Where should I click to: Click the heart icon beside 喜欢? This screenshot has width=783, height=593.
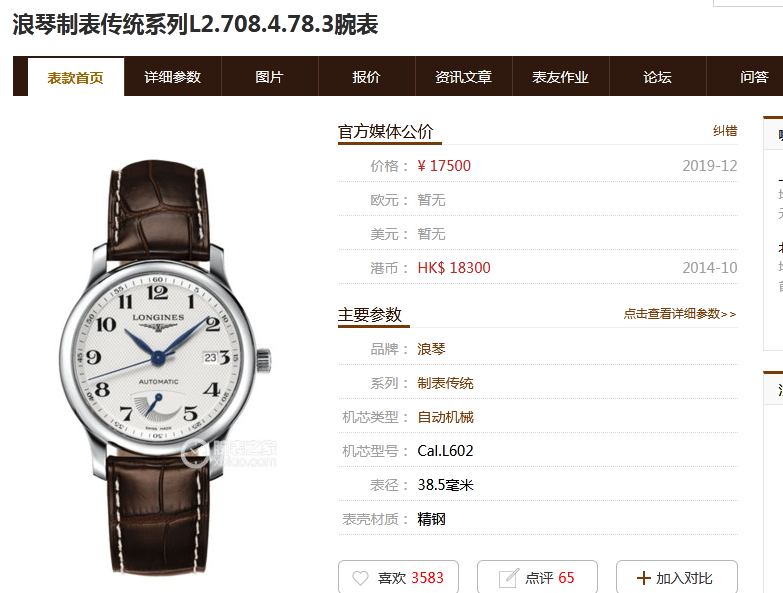(360, 578)
